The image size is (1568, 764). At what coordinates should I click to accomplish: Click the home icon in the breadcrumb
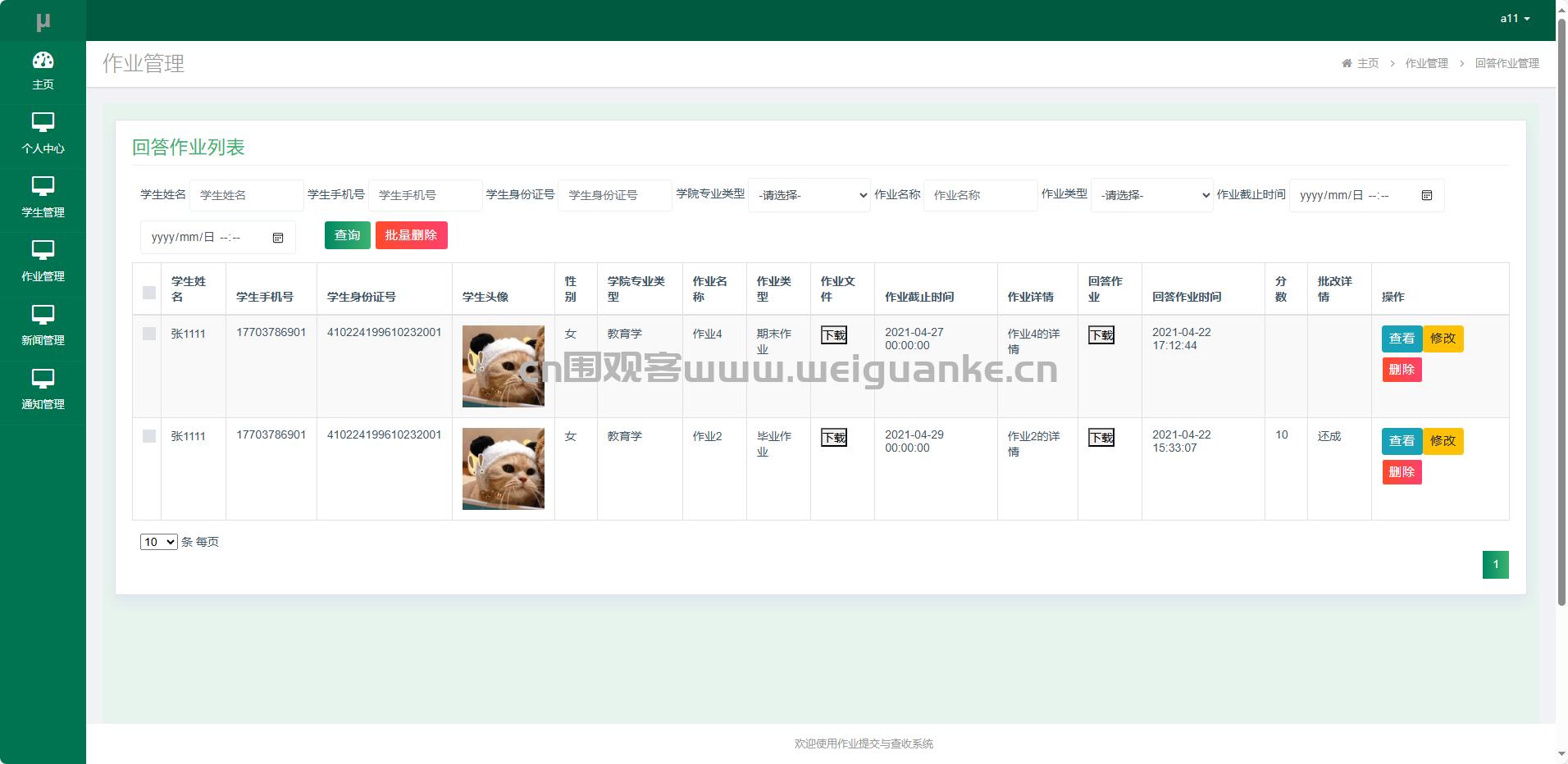pos(1347,63)
